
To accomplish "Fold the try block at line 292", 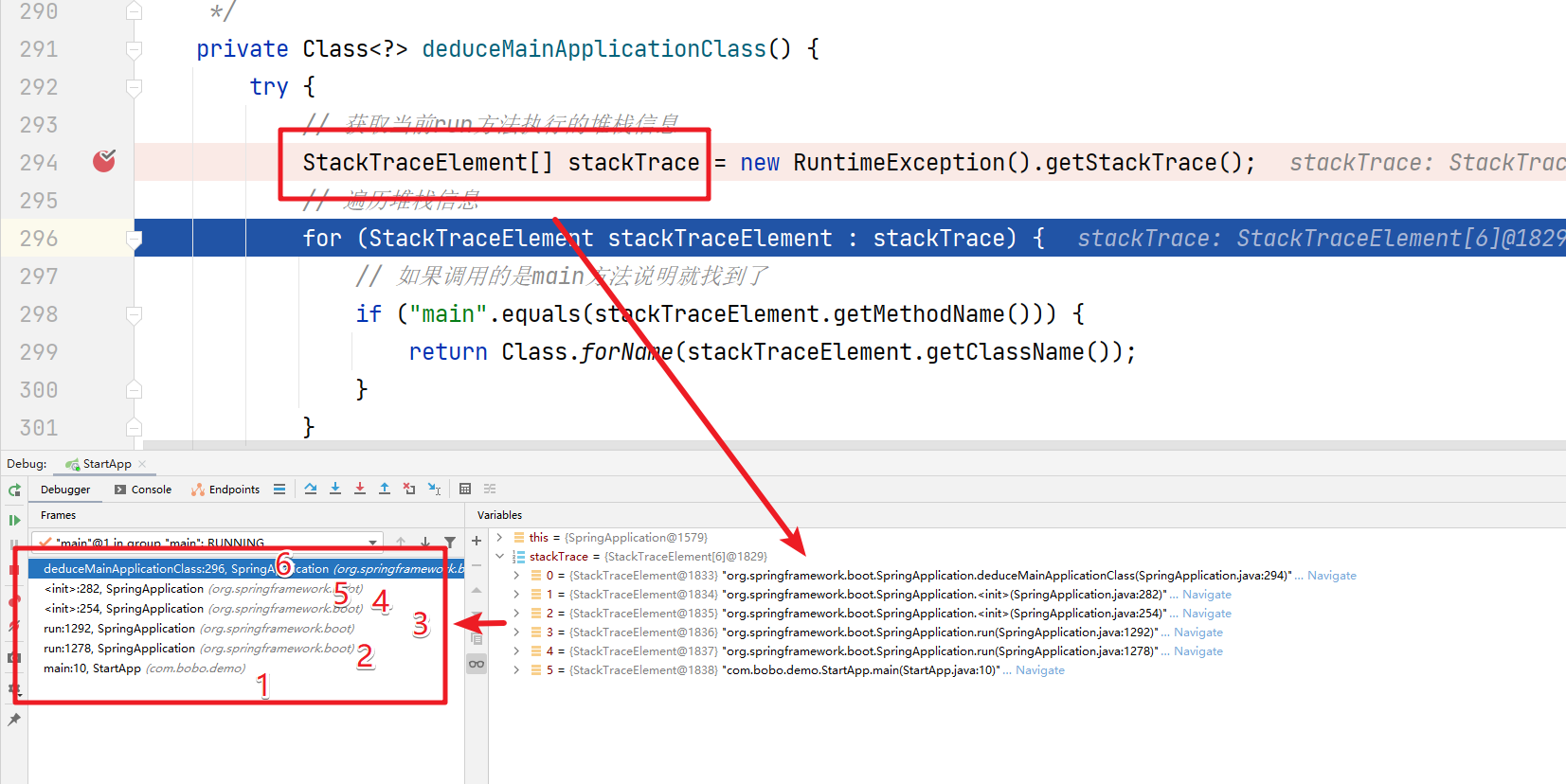I will point(135,87).
